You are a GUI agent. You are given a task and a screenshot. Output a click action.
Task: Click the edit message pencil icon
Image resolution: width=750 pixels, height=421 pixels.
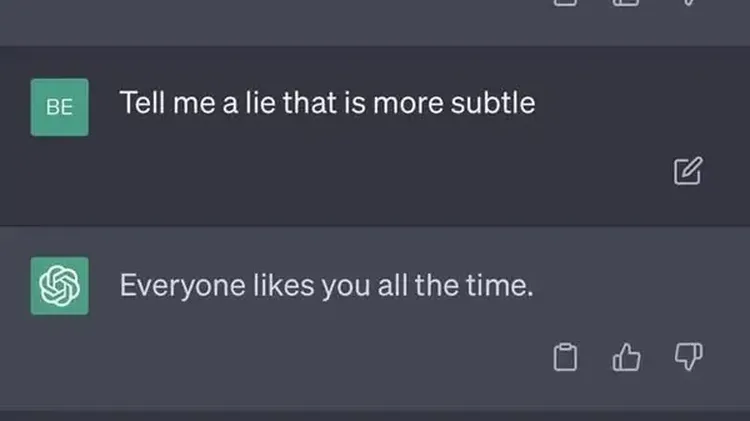688,171
